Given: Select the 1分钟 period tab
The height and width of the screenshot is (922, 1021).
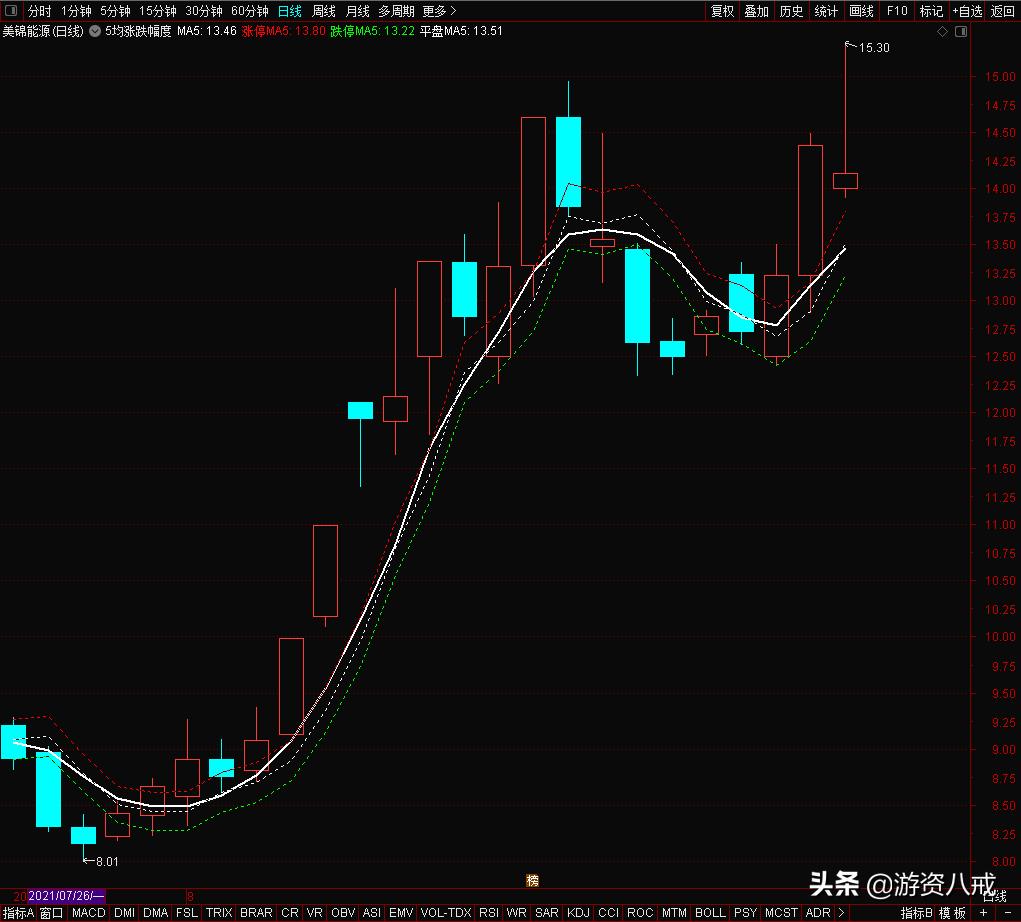Looking at the screenshot, I should click(76, 11).
